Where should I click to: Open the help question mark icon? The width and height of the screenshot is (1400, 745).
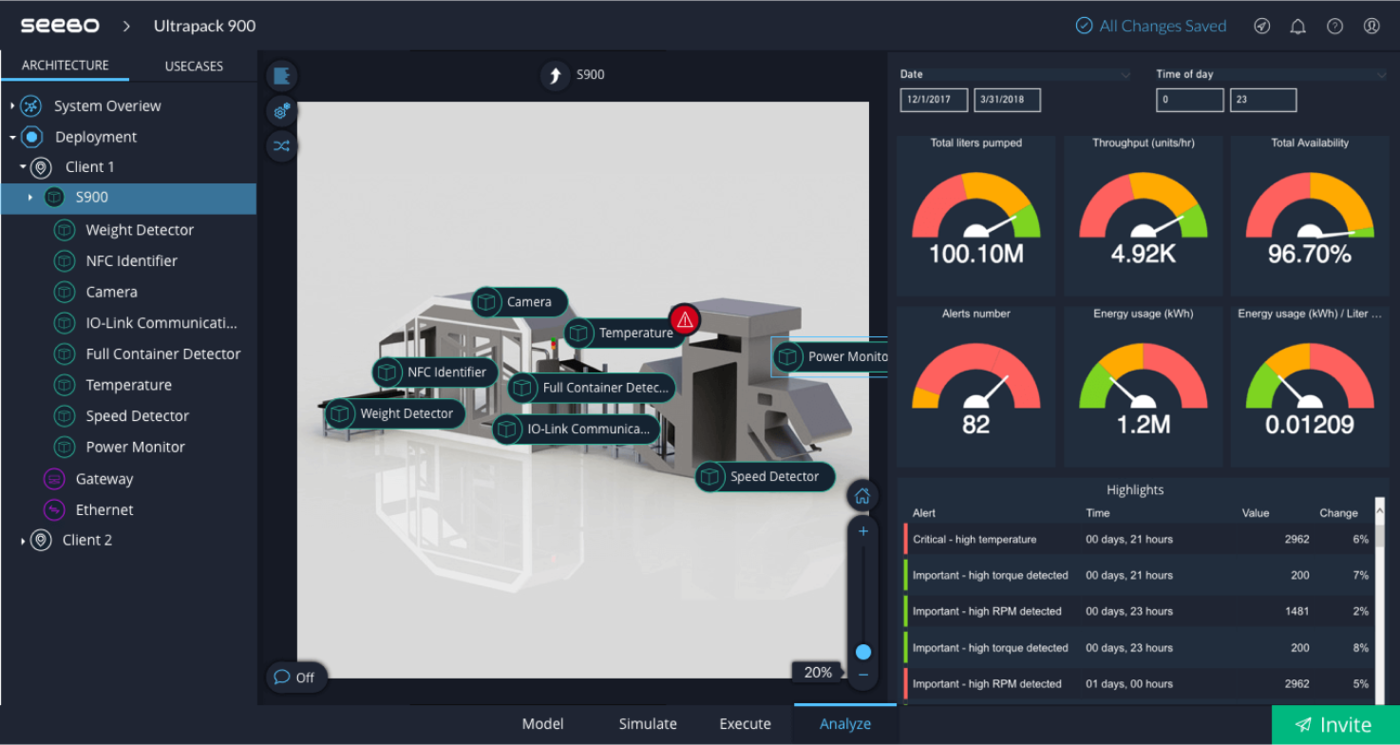[x=1335, y=27]
